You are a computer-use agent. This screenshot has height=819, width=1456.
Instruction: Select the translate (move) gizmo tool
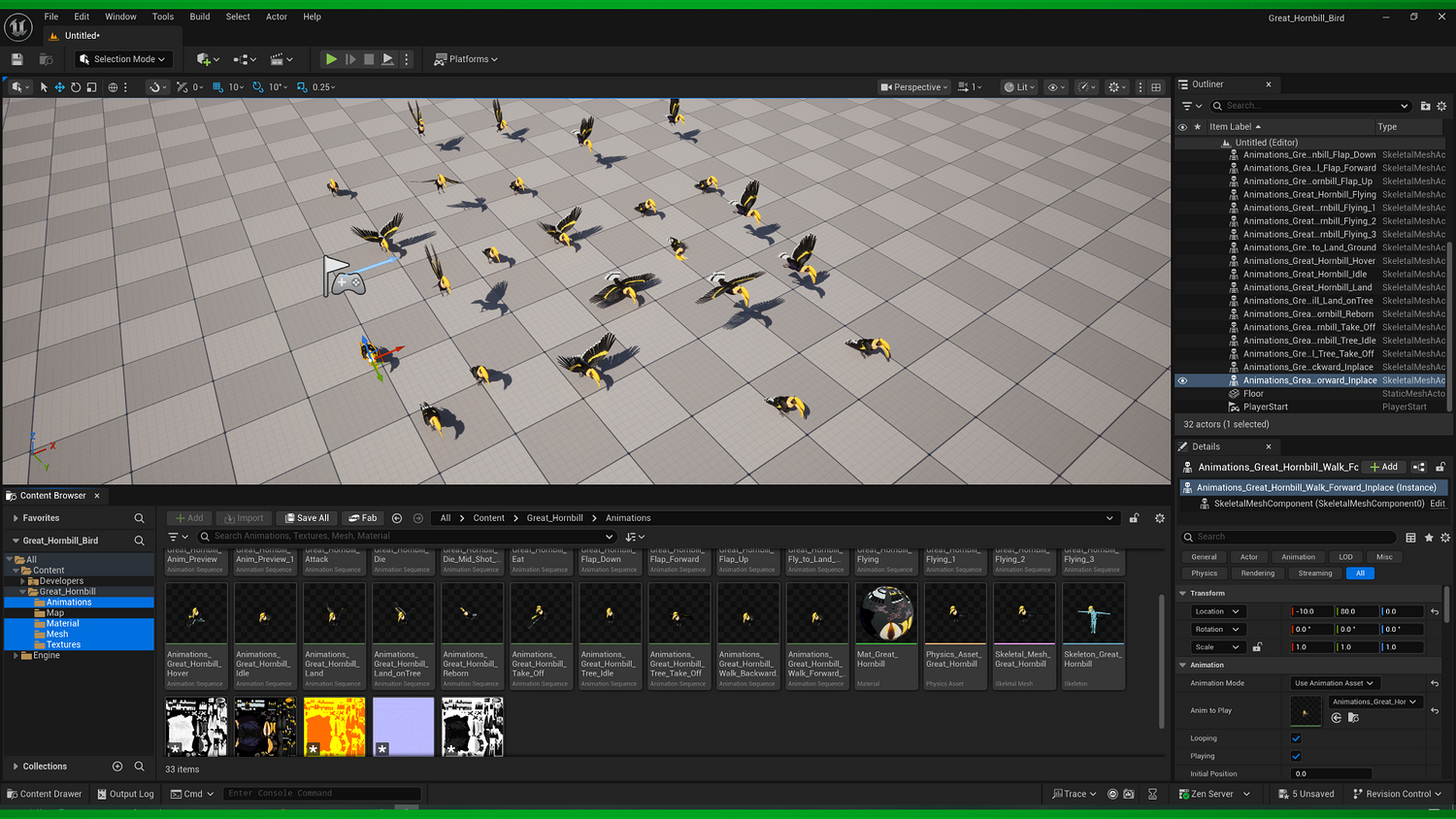click(59, 87)
